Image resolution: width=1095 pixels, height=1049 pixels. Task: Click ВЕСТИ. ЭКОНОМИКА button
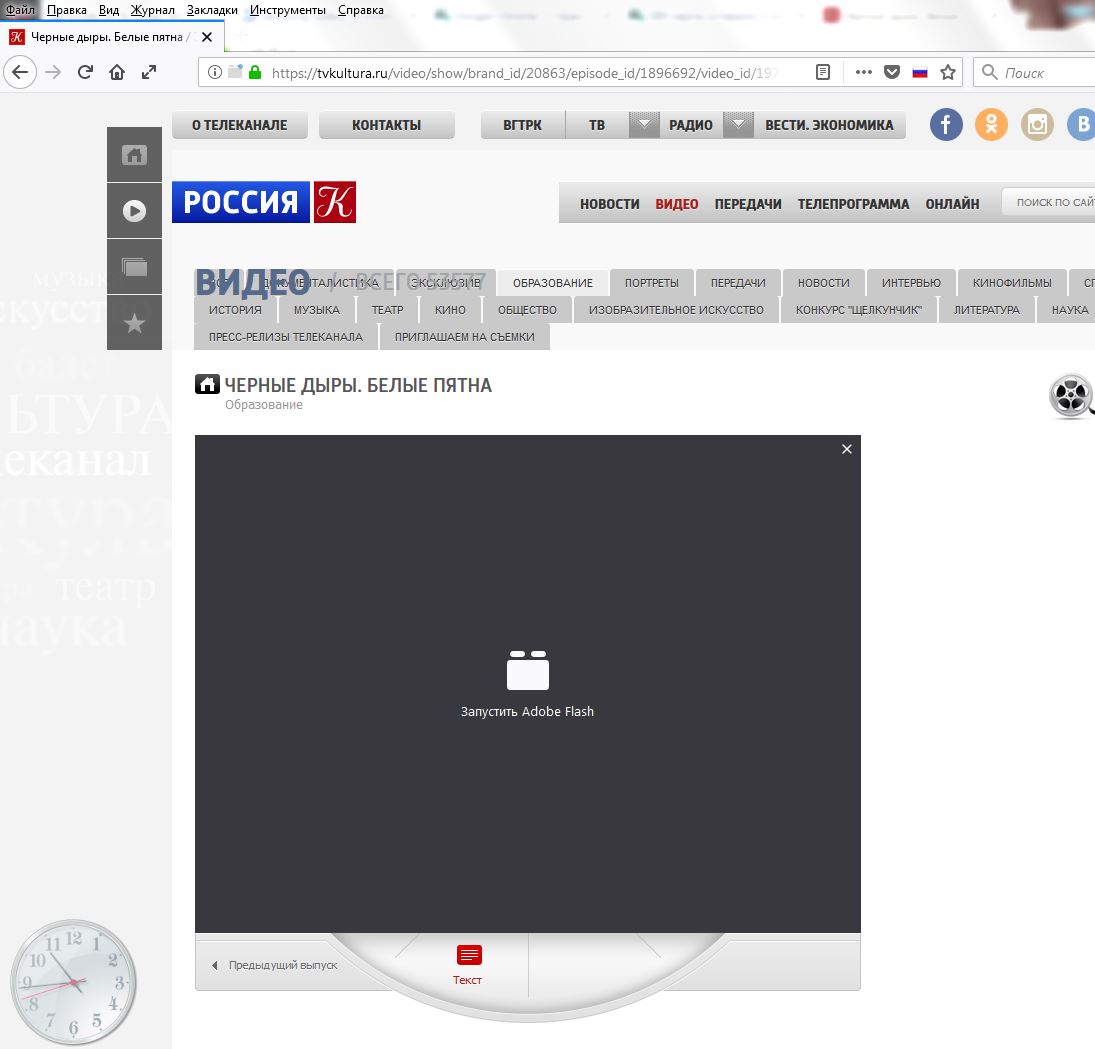(829, 125)
